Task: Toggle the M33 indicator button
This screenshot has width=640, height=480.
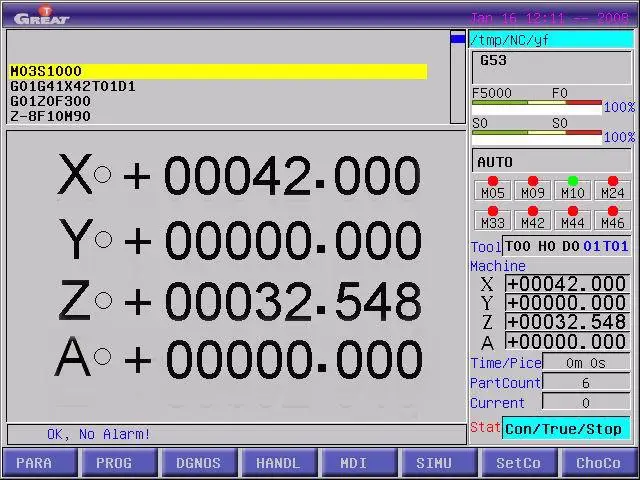Action: [x=493, y=219]
